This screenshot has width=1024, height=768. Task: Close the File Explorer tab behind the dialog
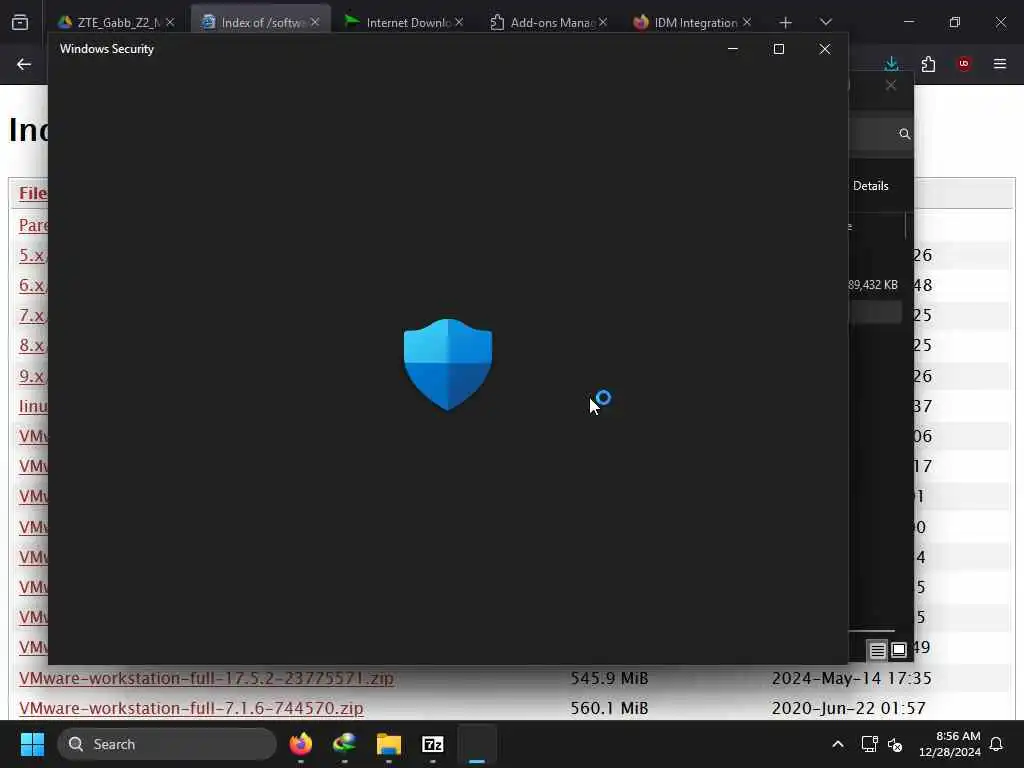(891, 86)
